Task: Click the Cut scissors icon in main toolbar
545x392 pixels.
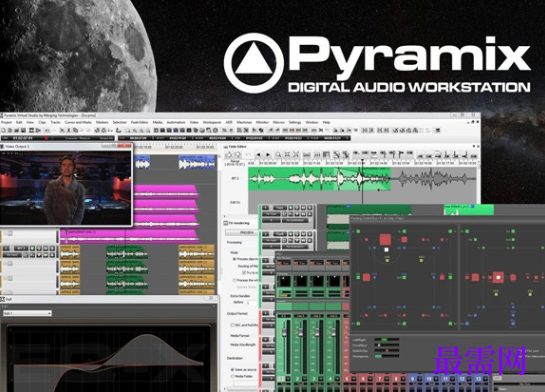Action: point(62,130)
